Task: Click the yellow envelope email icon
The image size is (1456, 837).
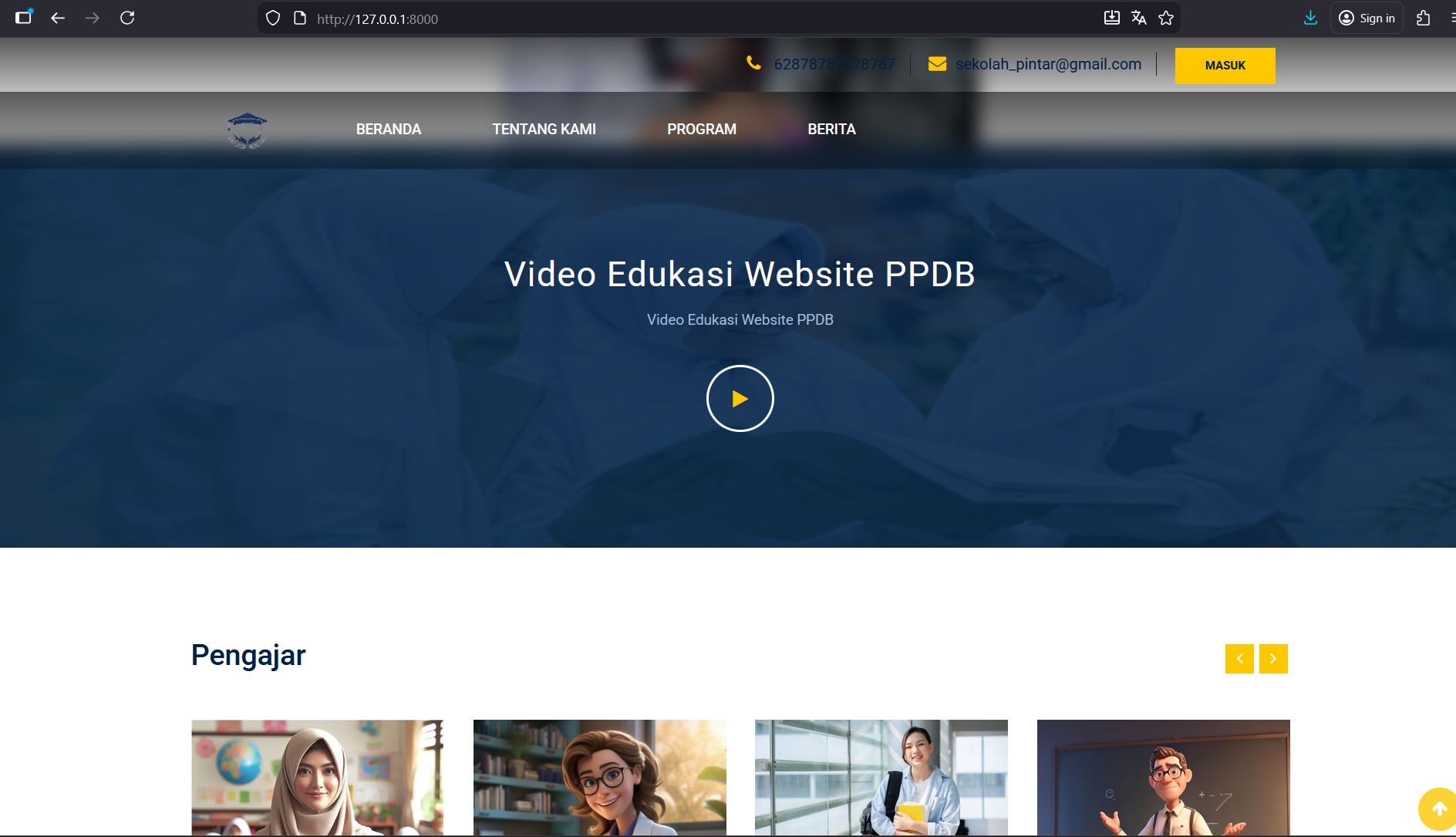Action: point(937,64)
